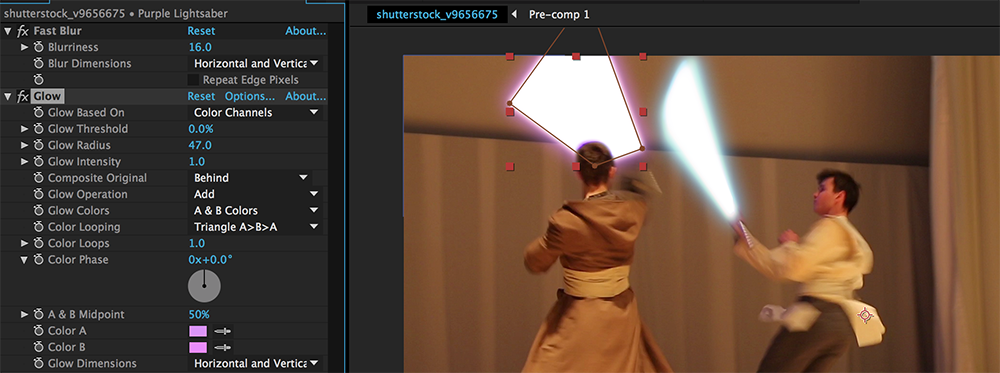Enable the Glow Based On stopwatch
Image resolution: width=1000 pixels, height=373 pixels.
coord(38,113)
